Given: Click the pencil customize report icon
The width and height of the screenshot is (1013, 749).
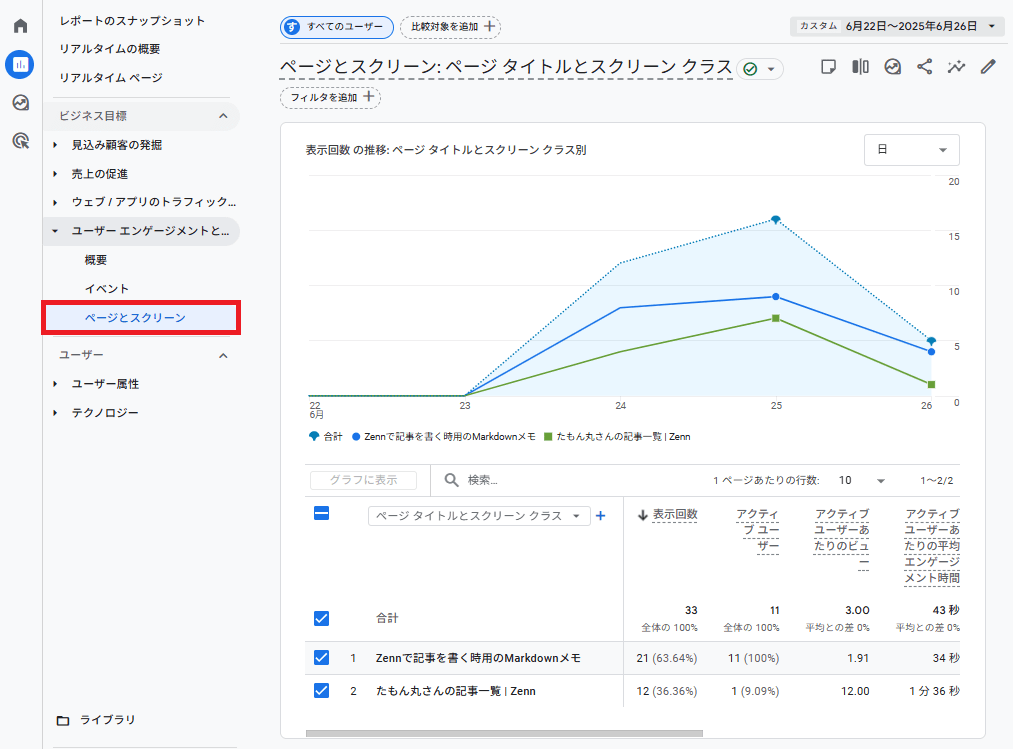Looking at the screenshot, I should 988,67.
